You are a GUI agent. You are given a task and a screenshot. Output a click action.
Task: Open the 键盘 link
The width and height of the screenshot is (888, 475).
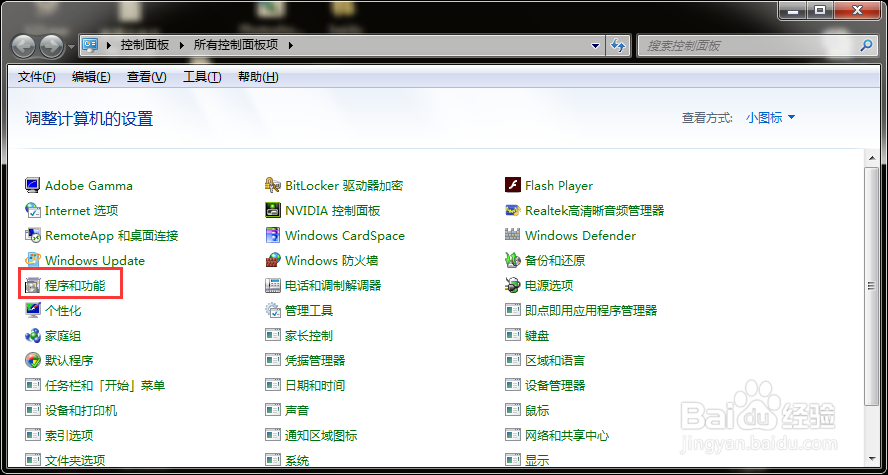(x=537, y=335)
